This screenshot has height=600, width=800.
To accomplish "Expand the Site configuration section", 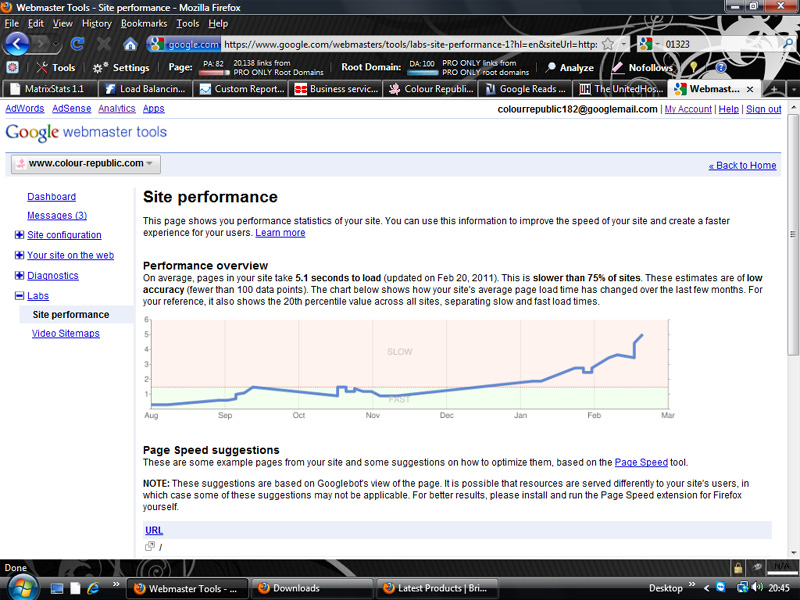I will [19, 235].
